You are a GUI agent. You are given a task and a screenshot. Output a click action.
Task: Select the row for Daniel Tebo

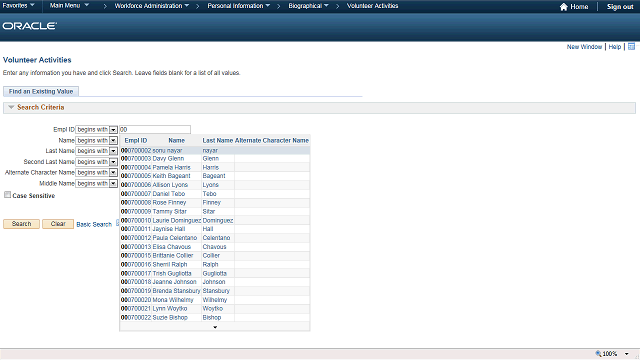[x=215, y=194]
